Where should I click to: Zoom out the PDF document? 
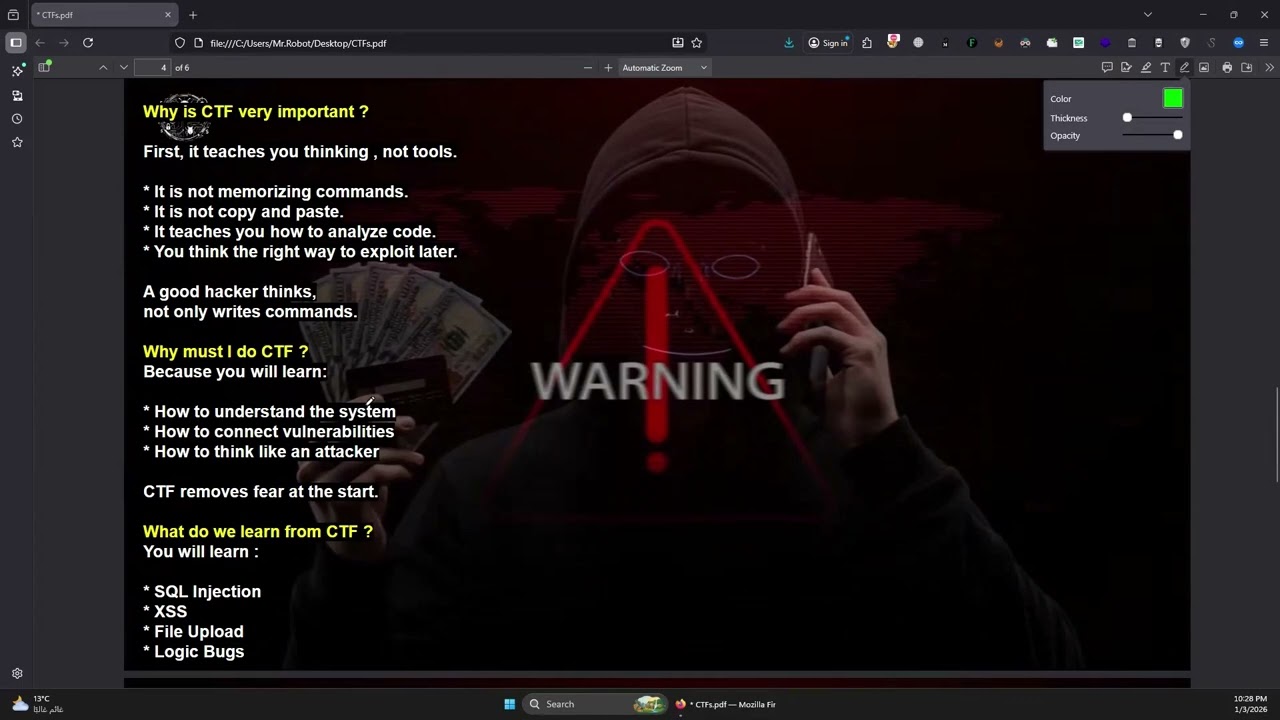[x=588, y=67]
